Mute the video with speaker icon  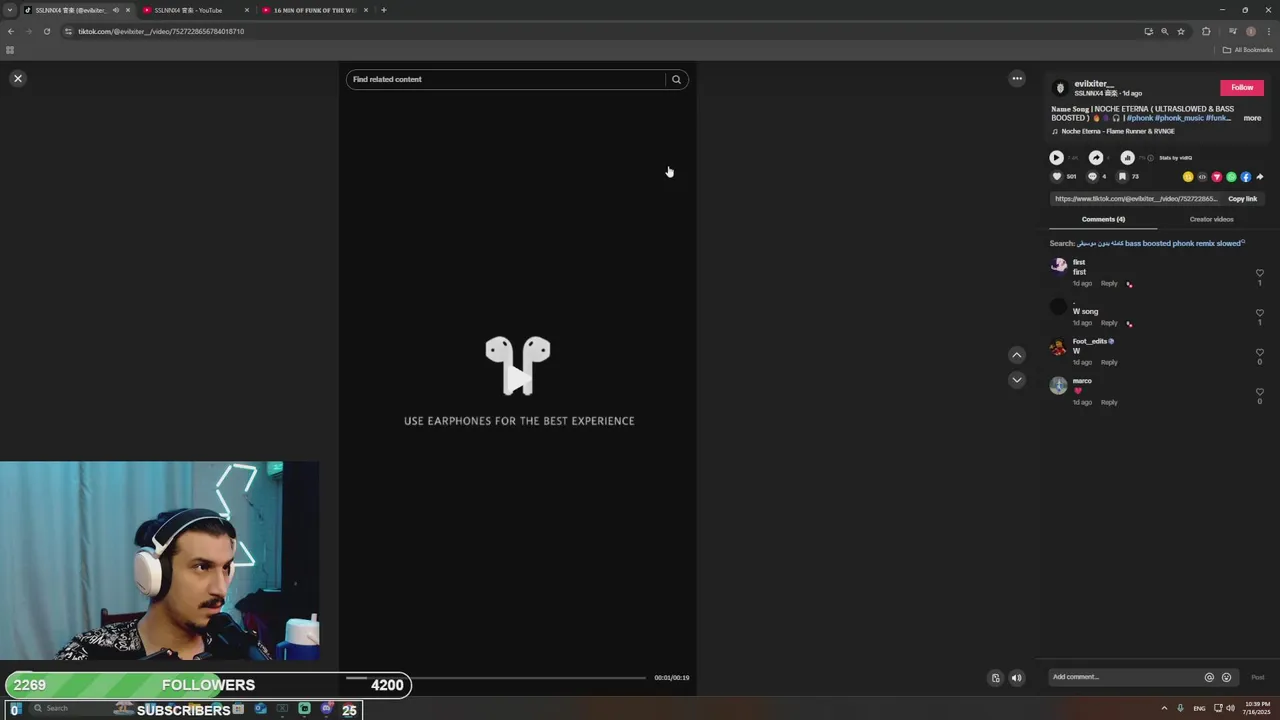point(1017,678)
